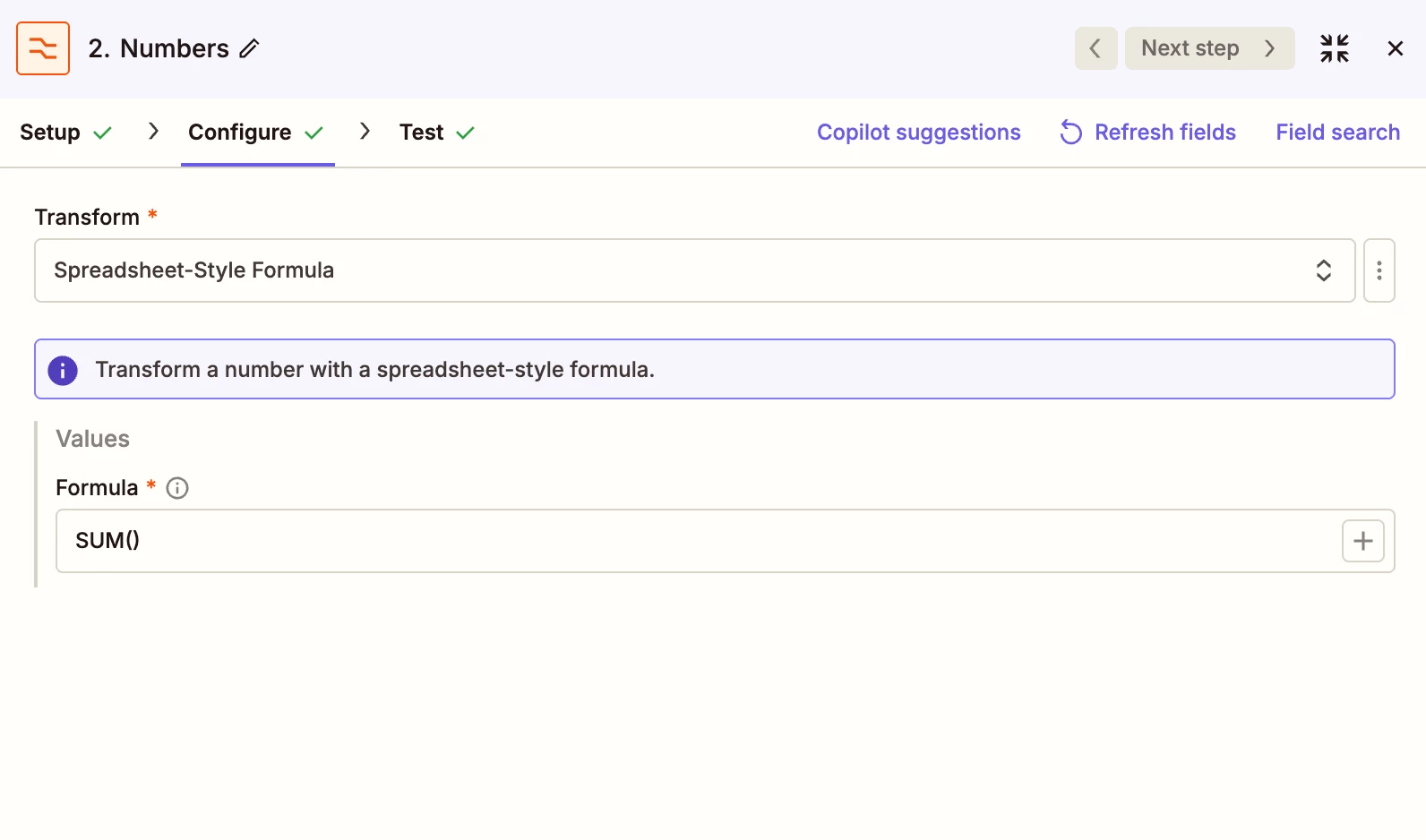Image resolution: width=1426 pixels, height=840 pixels.
Task: Open Copilot suggestions
Action: [918, 133]
